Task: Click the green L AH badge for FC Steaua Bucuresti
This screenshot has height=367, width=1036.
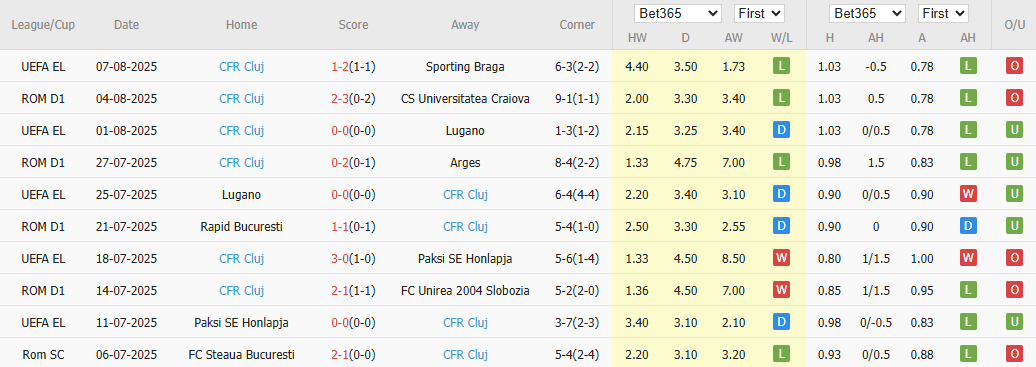Action: click(x=968, y=354)
